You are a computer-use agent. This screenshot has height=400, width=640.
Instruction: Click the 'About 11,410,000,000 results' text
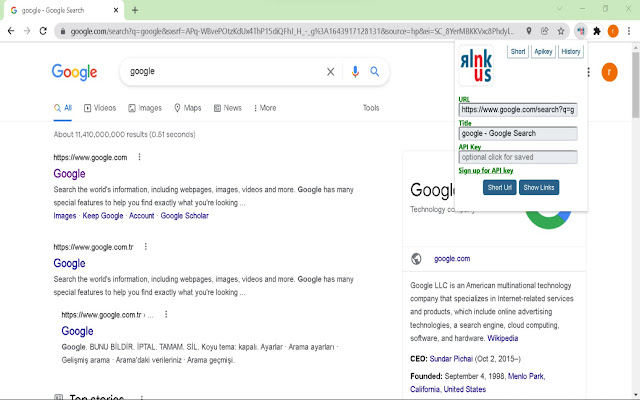click(124, 135)
